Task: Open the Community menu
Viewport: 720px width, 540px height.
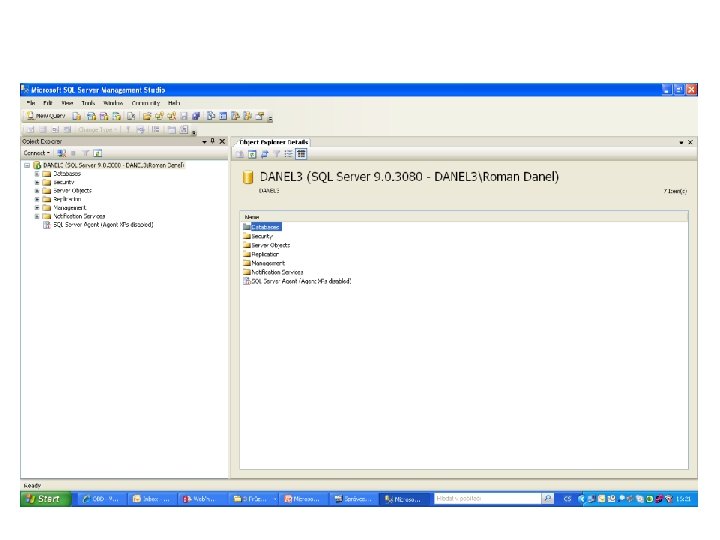Action: click(146, 103)
